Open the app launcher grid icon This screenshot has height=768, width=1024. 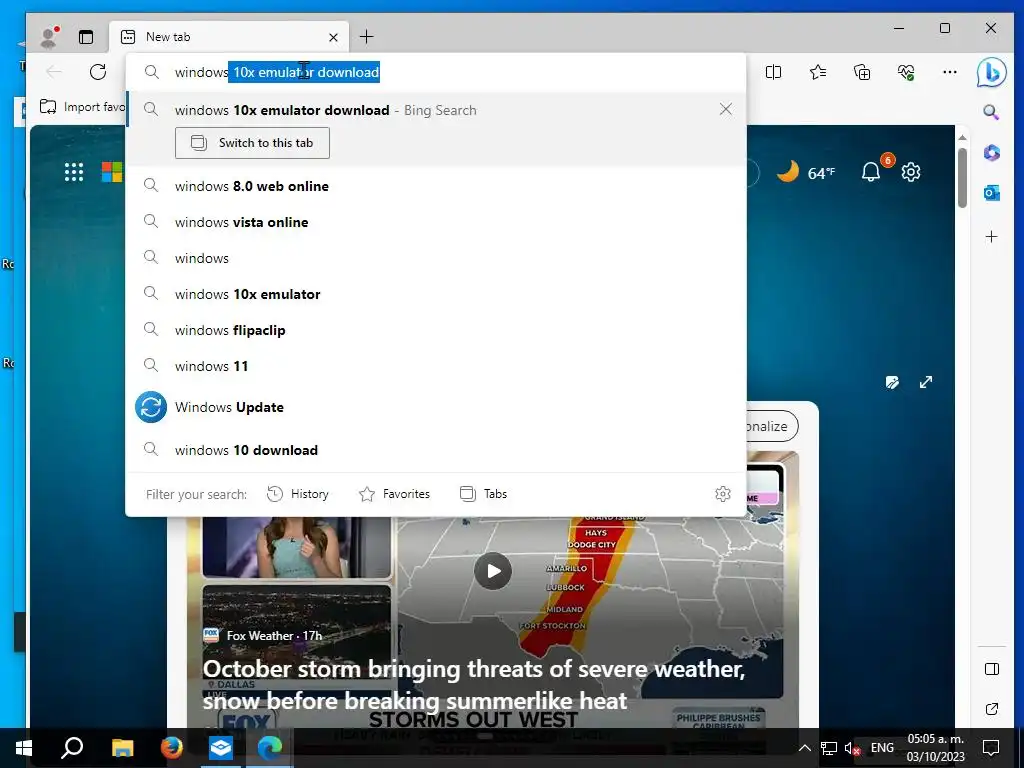point(74,172)
